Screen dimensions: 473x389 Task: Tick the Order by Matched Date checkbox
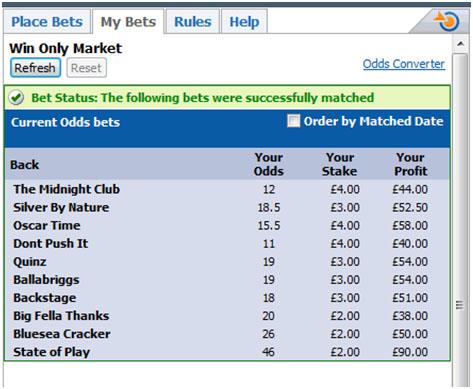click(293, 121)
